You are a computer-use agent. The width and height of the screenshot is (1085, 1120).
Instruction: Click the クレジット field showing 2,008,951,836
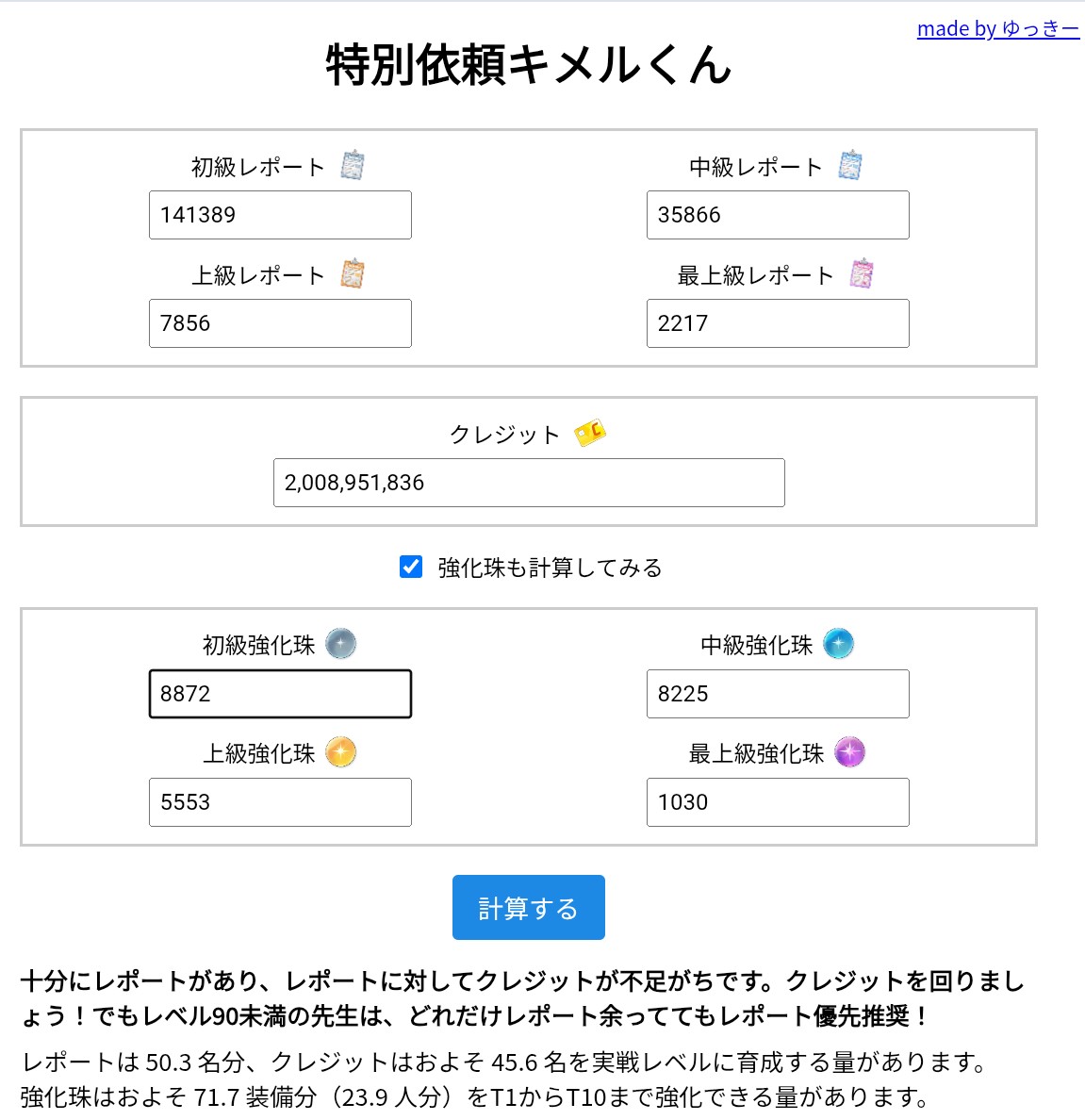tap(529, 483)
